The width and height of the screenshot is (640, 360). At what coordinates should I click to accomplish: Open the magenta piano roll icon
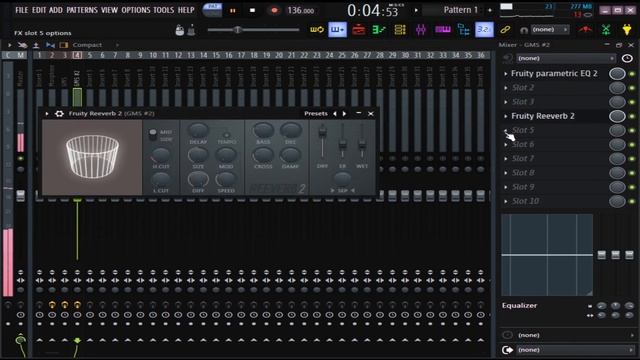coord(442,29)
